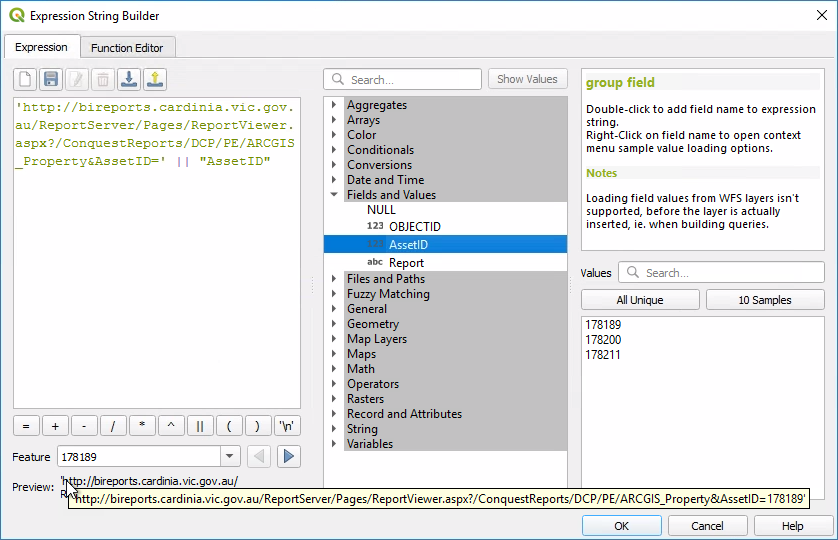The width and height of the screenshot is (838, 540).
Task: Switch to the Function Editor tab
Action: [127, 47]
